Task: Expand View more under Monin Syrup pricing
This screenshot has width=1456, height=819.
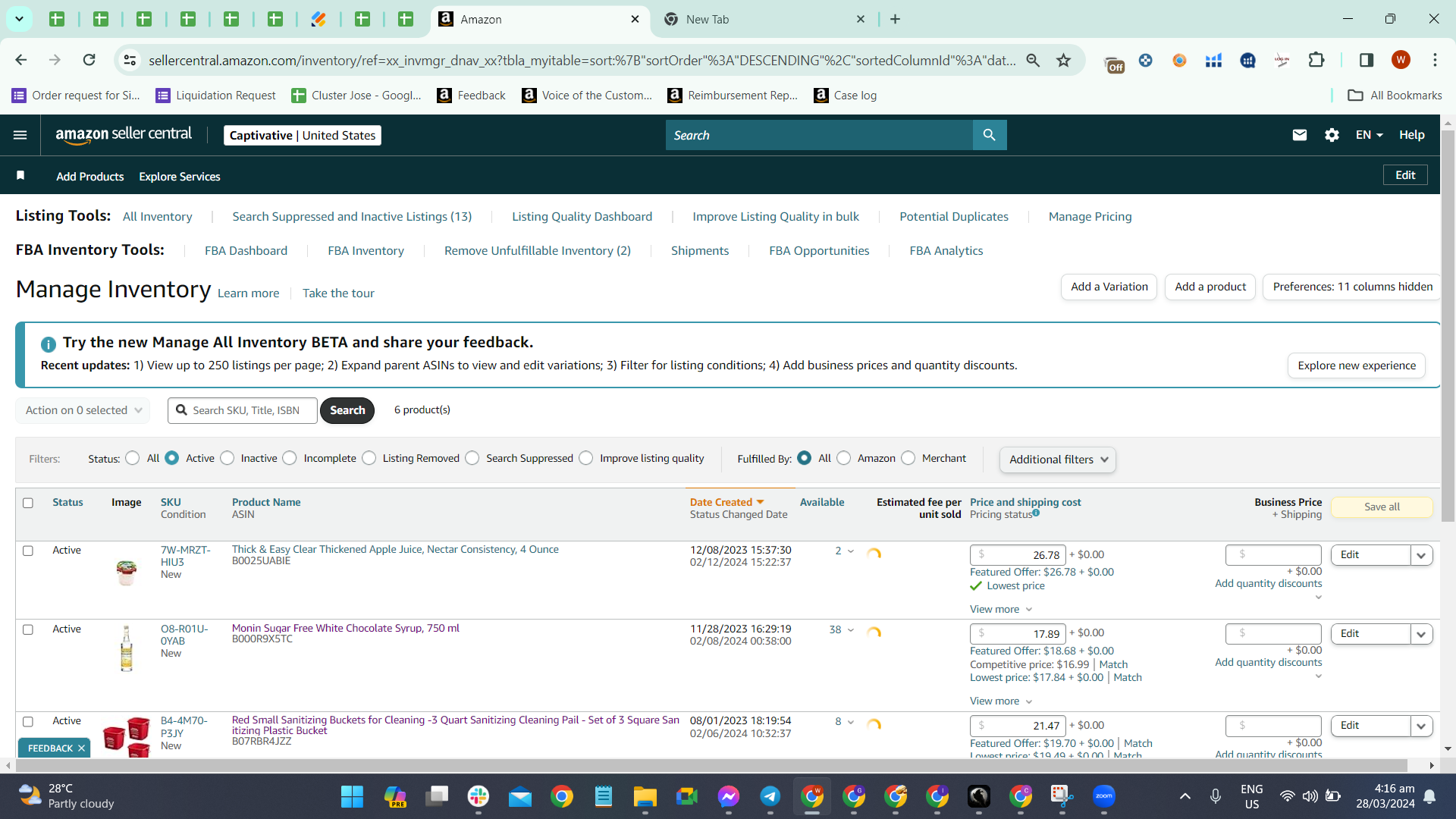Action: pyautogui.click(x=1001, y=701)
